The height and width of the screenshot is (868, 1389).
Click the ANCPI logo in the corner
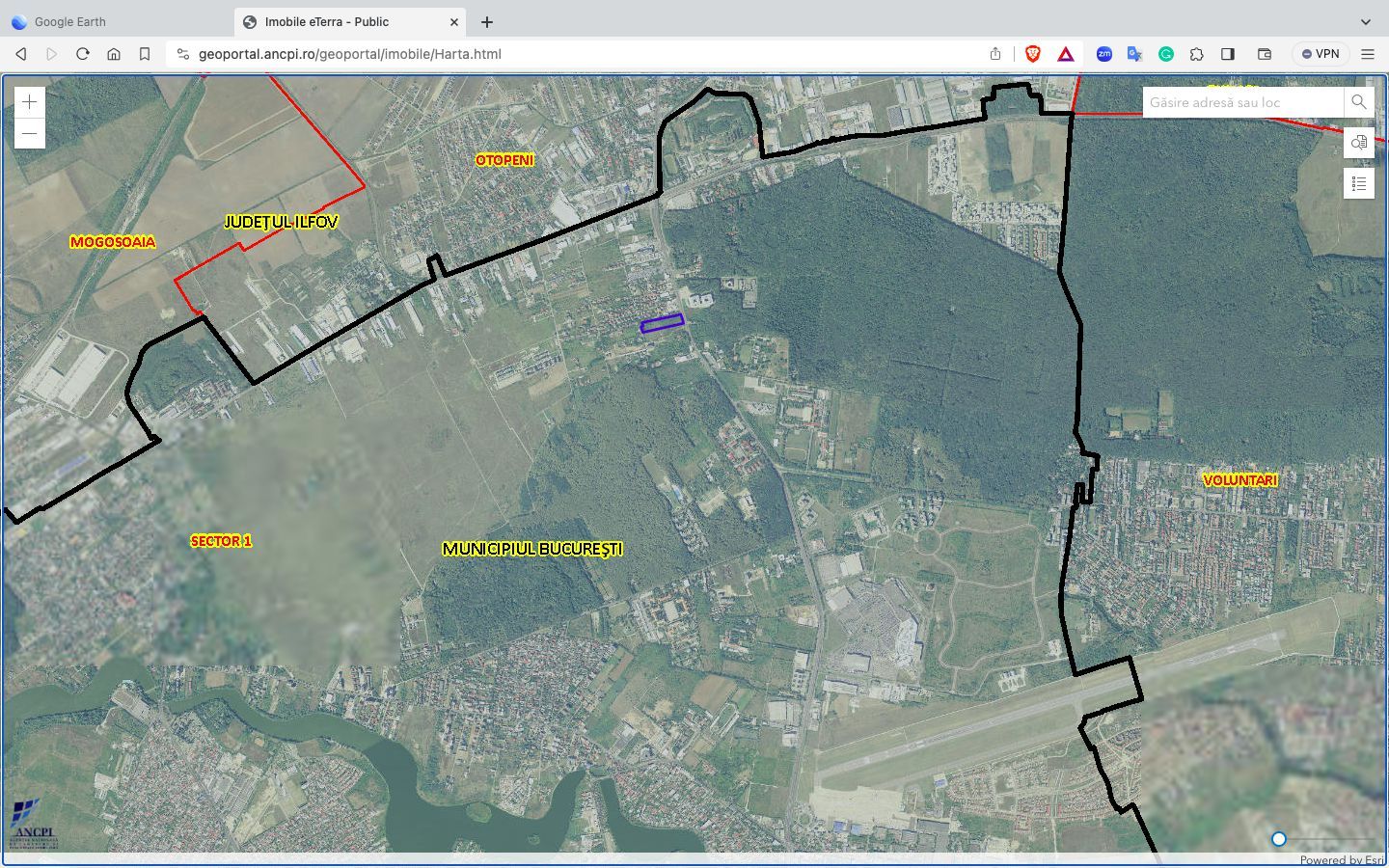coord(34,827)
